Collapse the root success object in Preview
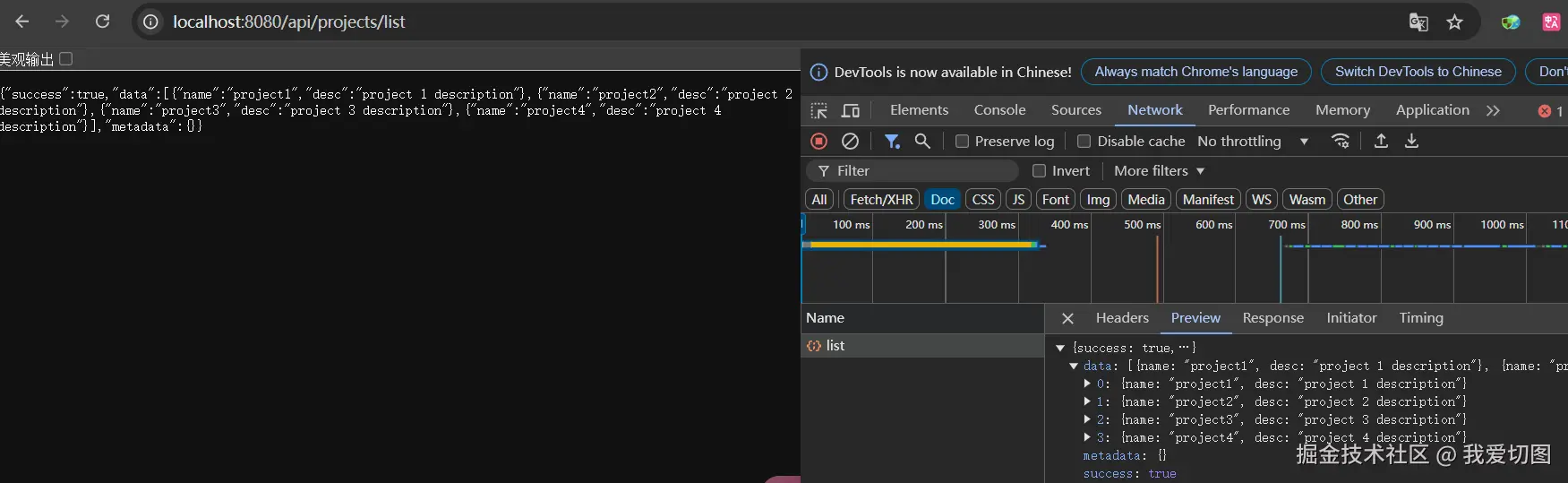 (x=1060, y=348)
